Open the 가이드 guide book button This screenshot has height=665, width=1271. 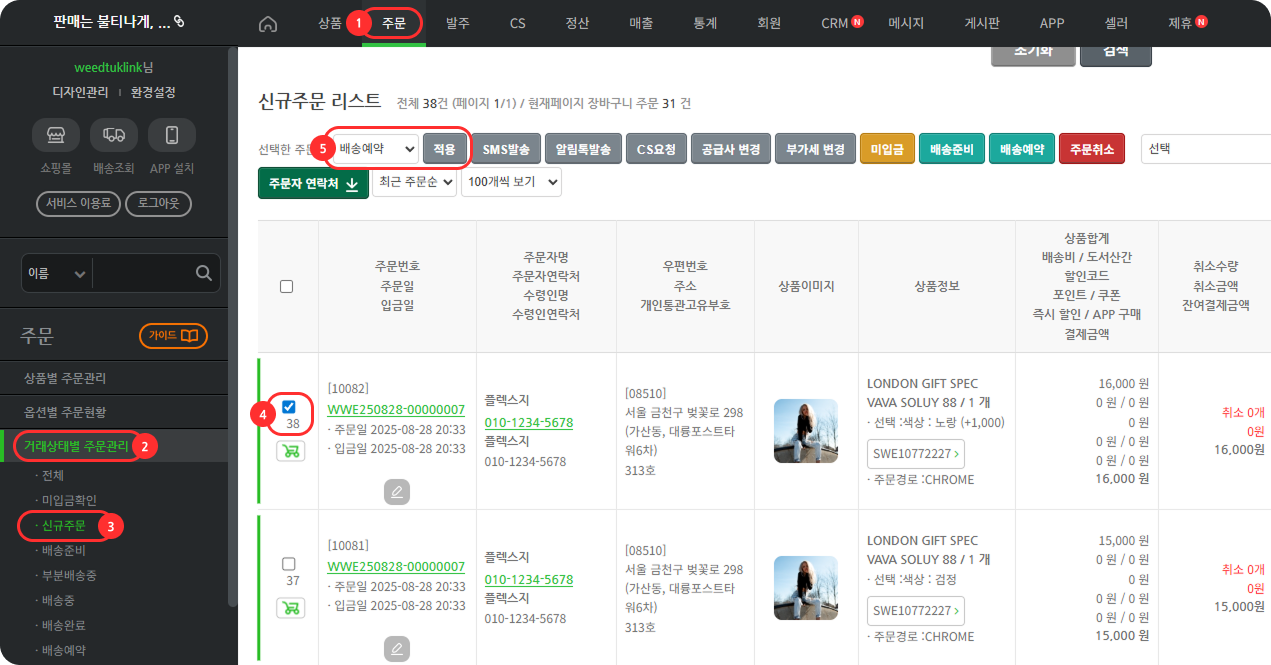(x=173, y=335)
